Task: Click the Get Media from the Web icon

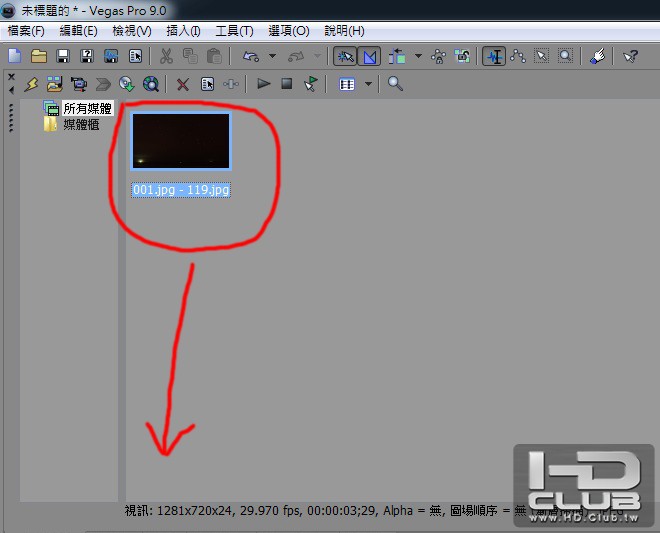Action: 151,84
